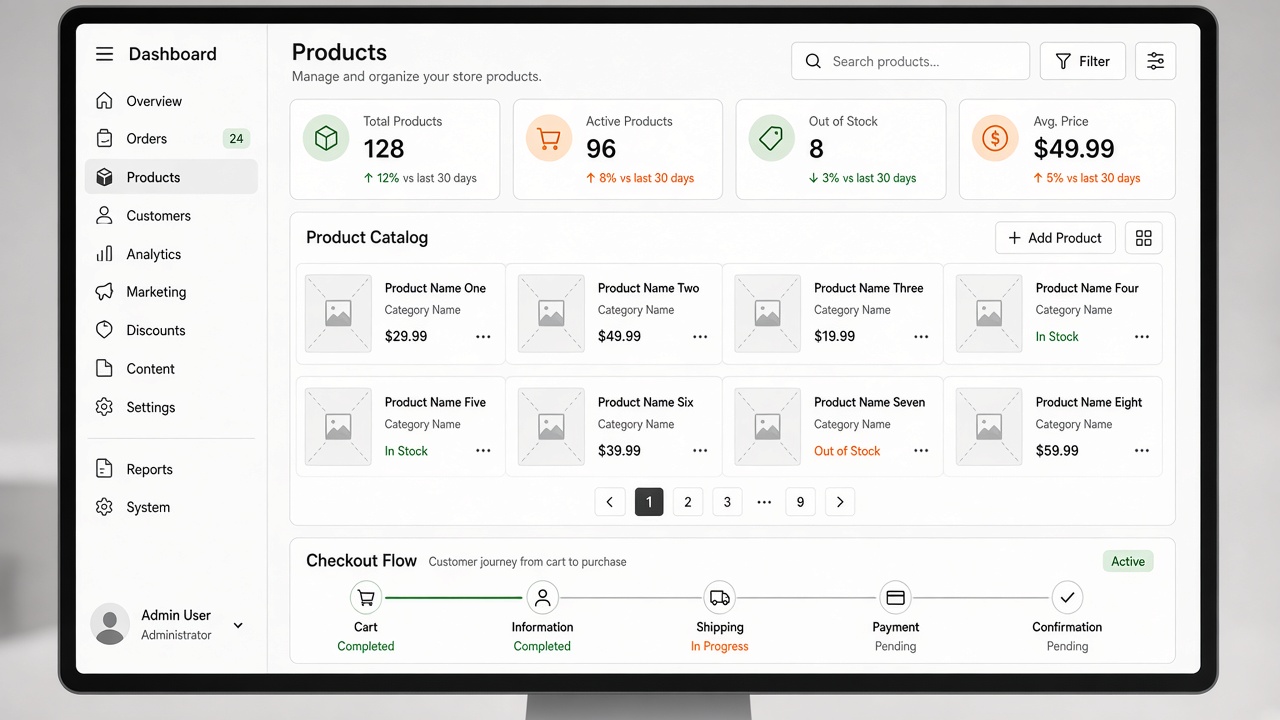This screenshot has height=720, width=1280.
Task: Go to next page with right chevron
Action: 840,502
